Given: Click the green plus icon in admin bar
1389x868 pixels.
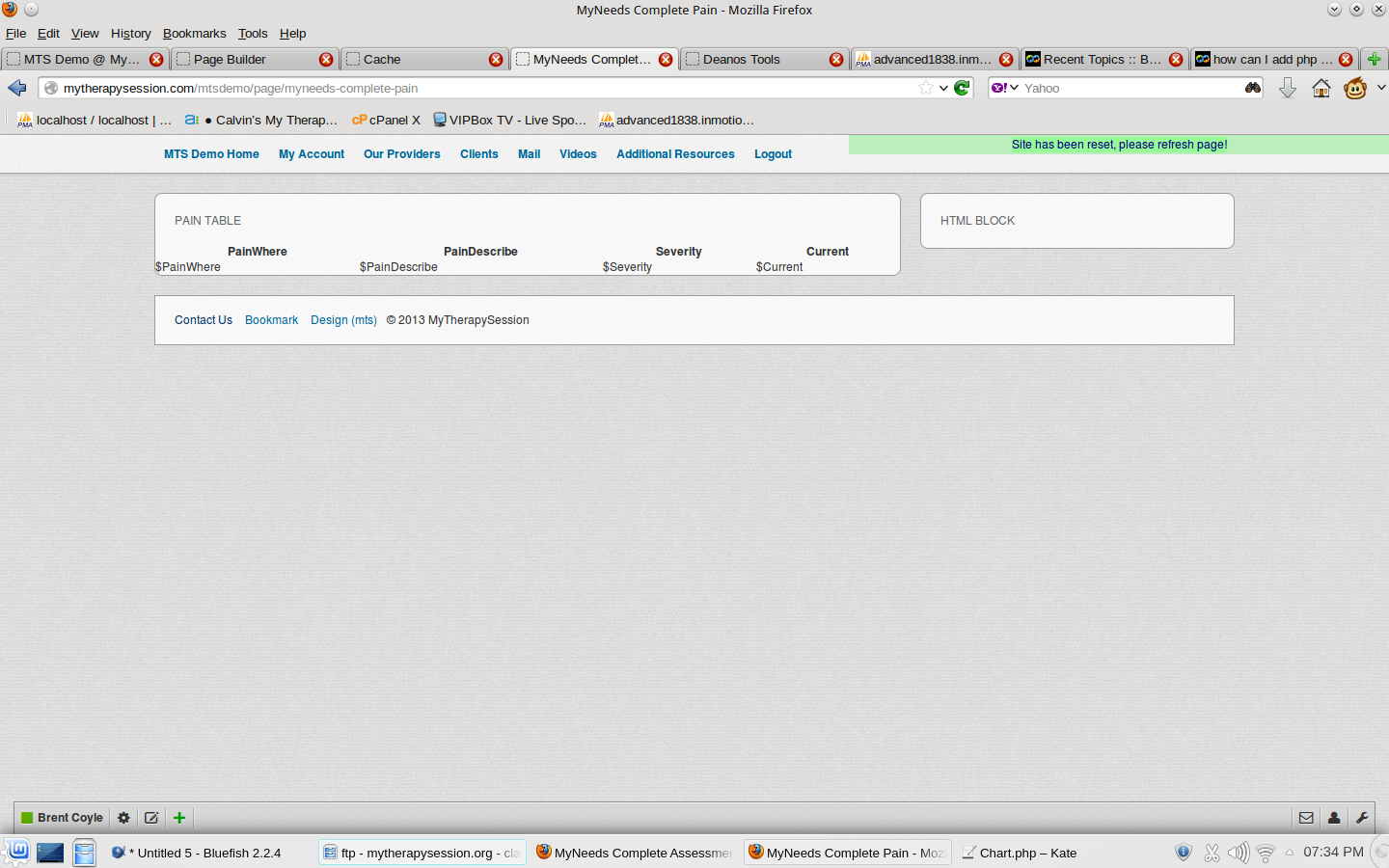Looking at the screenshot, I should [x=179, y=818].
